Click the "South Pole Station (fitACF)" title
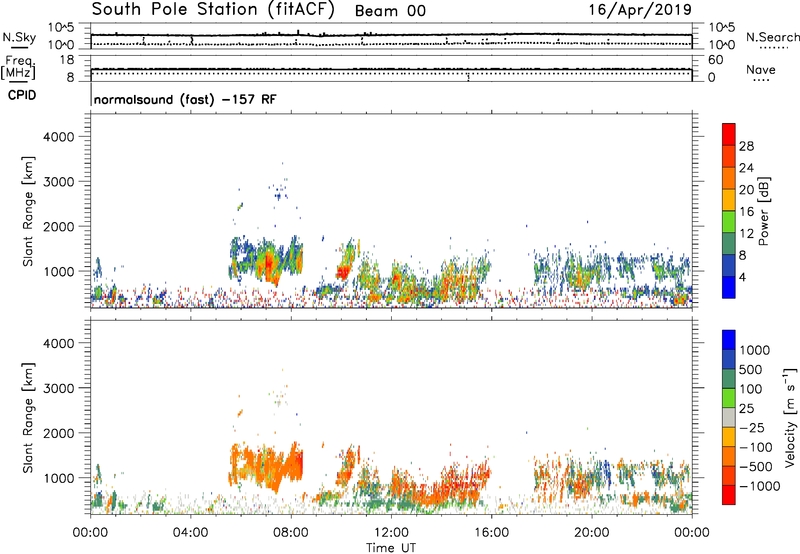The height and width of the screenshot is (554, 800). point(213,10)
